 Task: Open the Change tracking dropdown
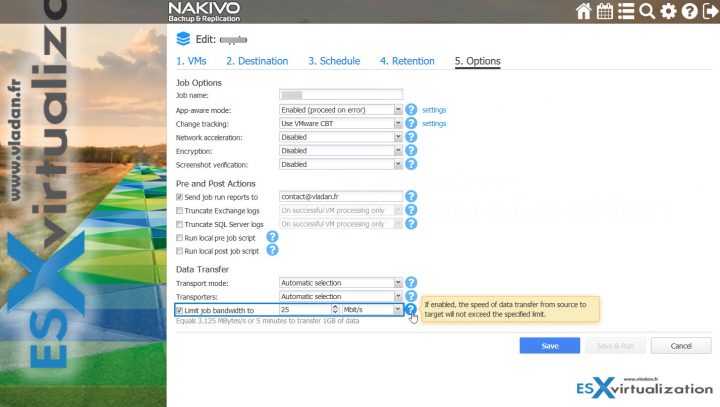tap(398, 123)
